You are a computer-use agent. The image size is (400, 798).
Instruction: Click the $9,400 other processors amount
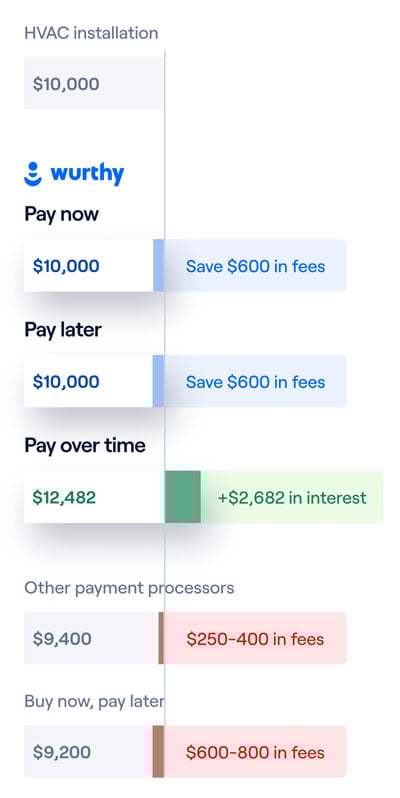[x=62, y=639]
